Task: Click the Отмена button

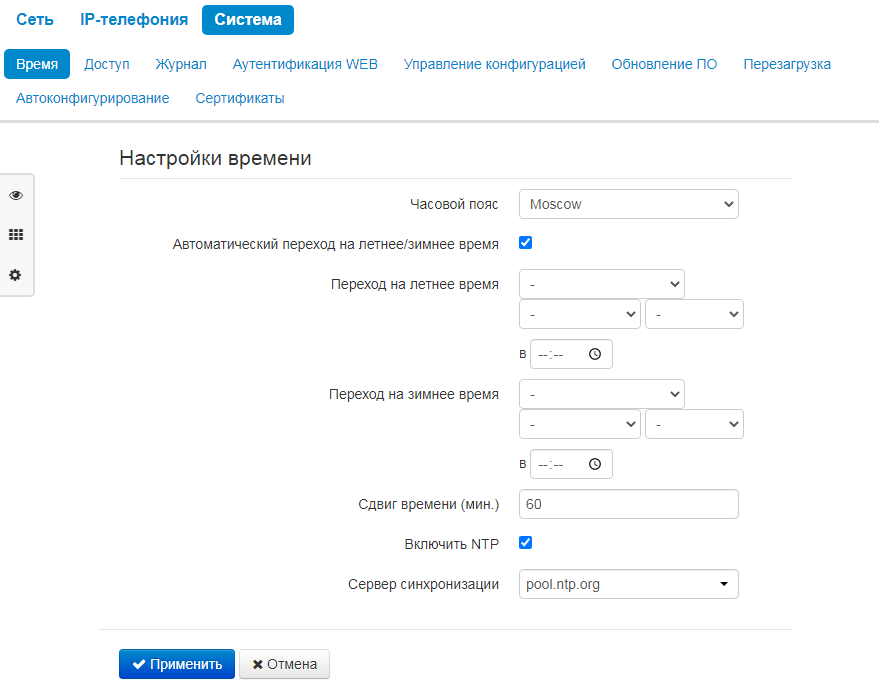Action: pos(284,664)
